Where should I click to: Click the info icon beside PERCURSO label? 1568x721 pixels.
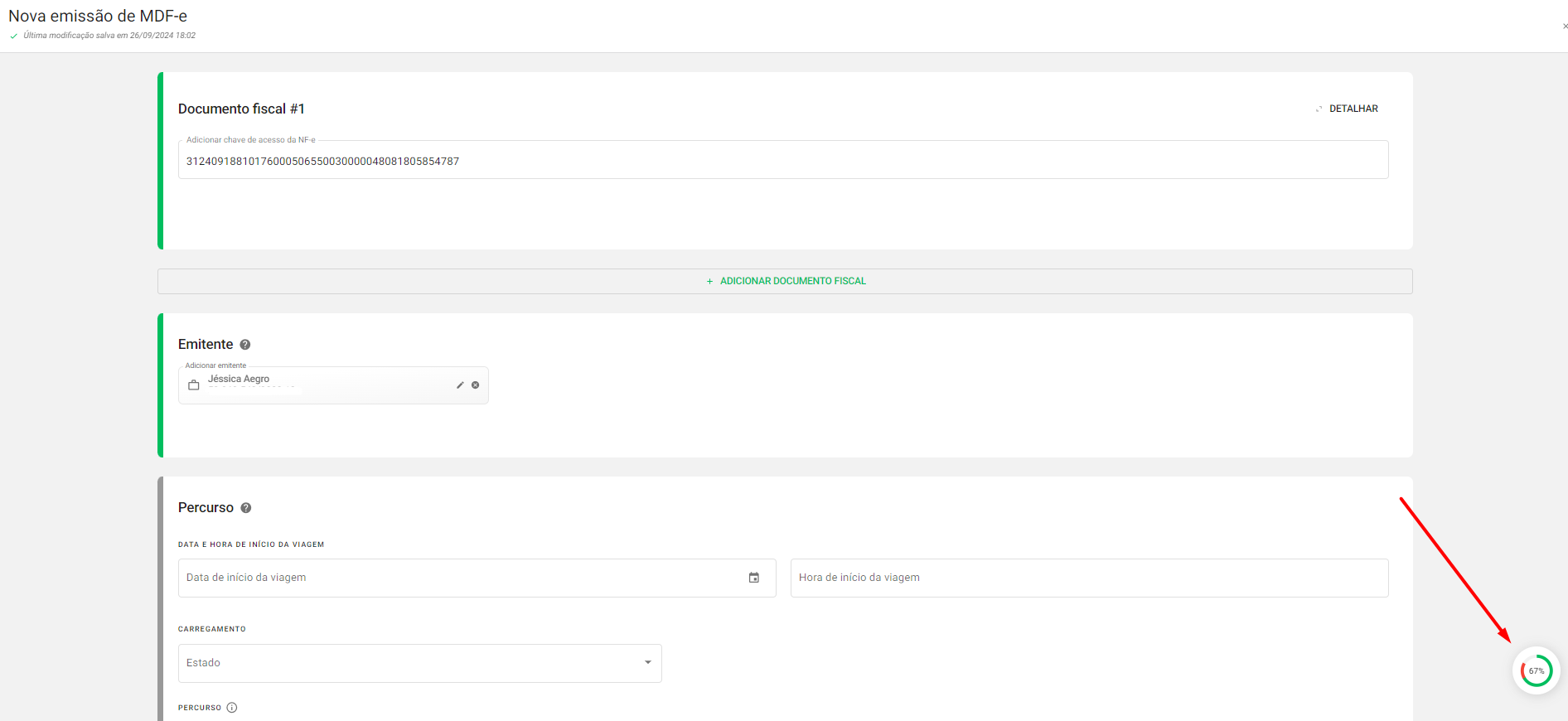[232, 708]
